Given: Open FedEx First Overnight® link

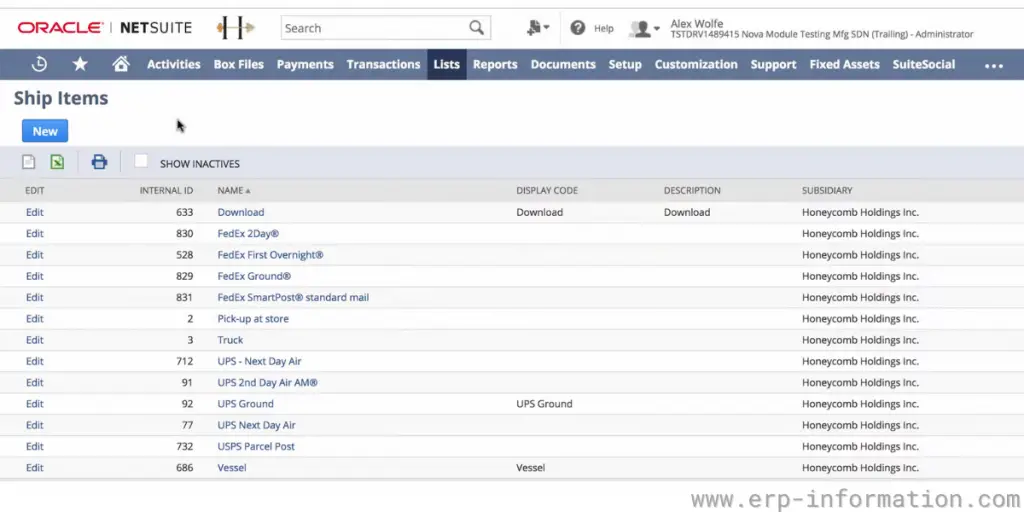Looking at the screenshot, I should (x=270, y=255).
